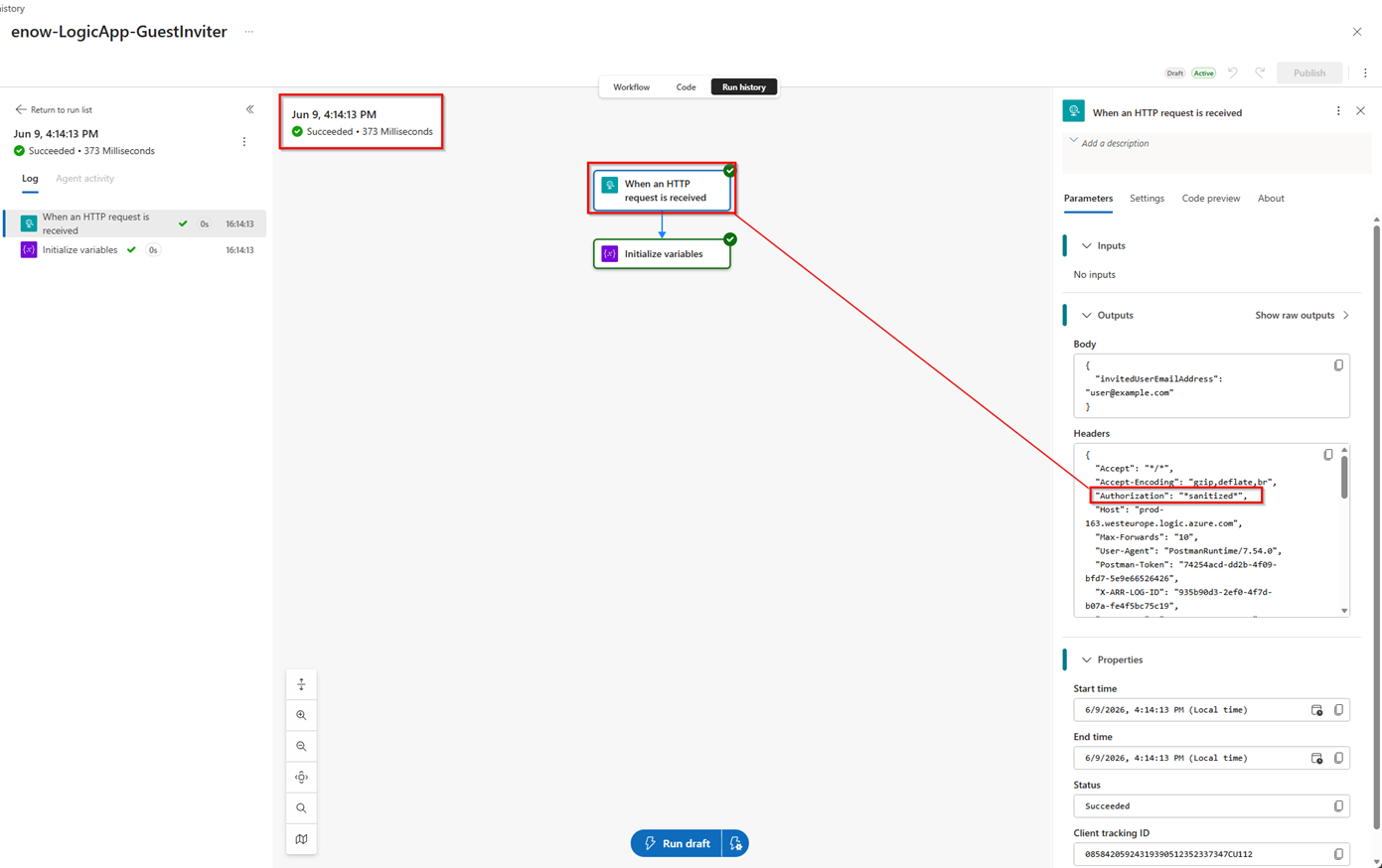Copy the Start time value
This screenshot has width=1382, height=868.
point(1338,710)
